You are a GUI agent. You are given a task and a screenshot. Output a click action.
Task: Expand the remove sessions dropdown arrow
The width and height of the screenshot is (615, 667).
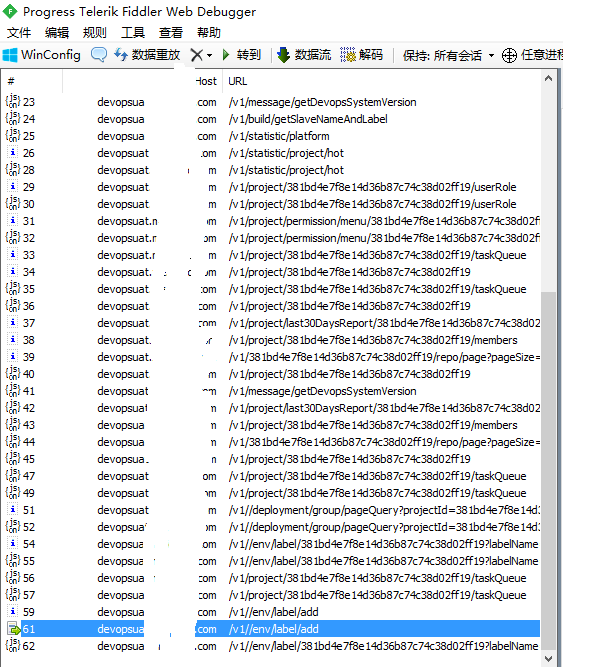coord(209,55)
